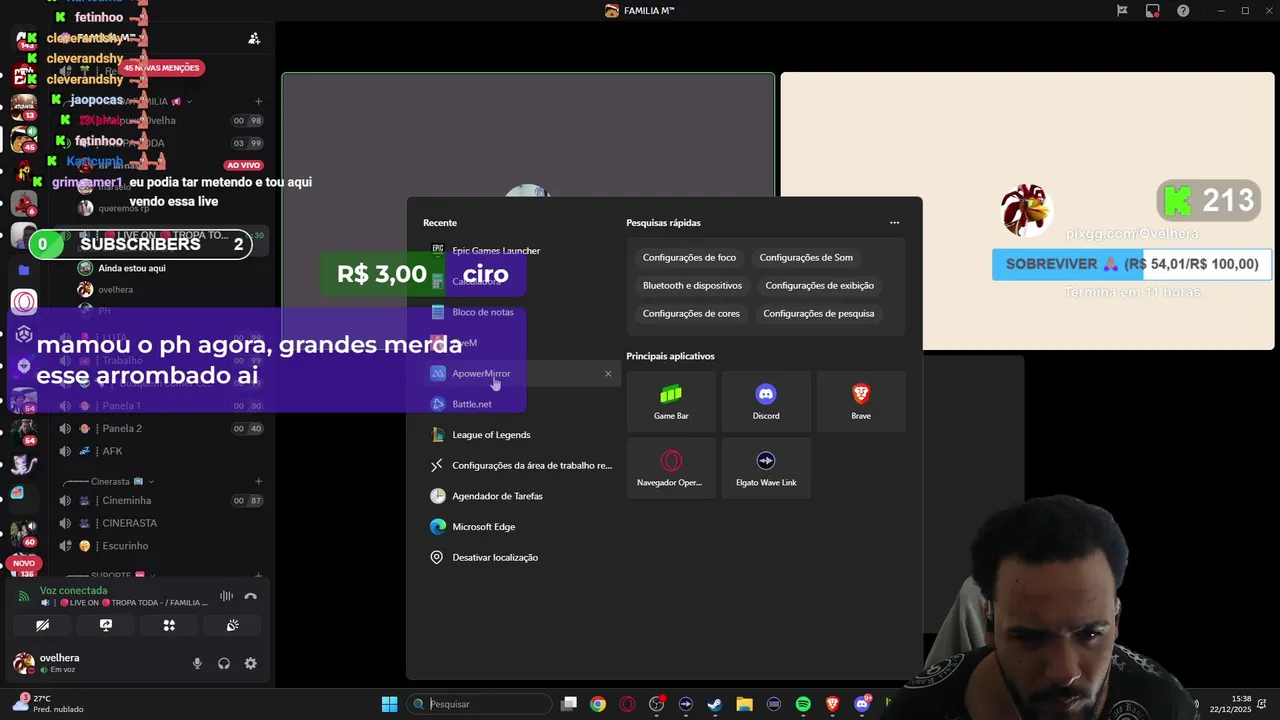This screenshot has width=1280, height=720.
Task: Open Navegador Opera app tile
Action: click(x=671, y=468)
